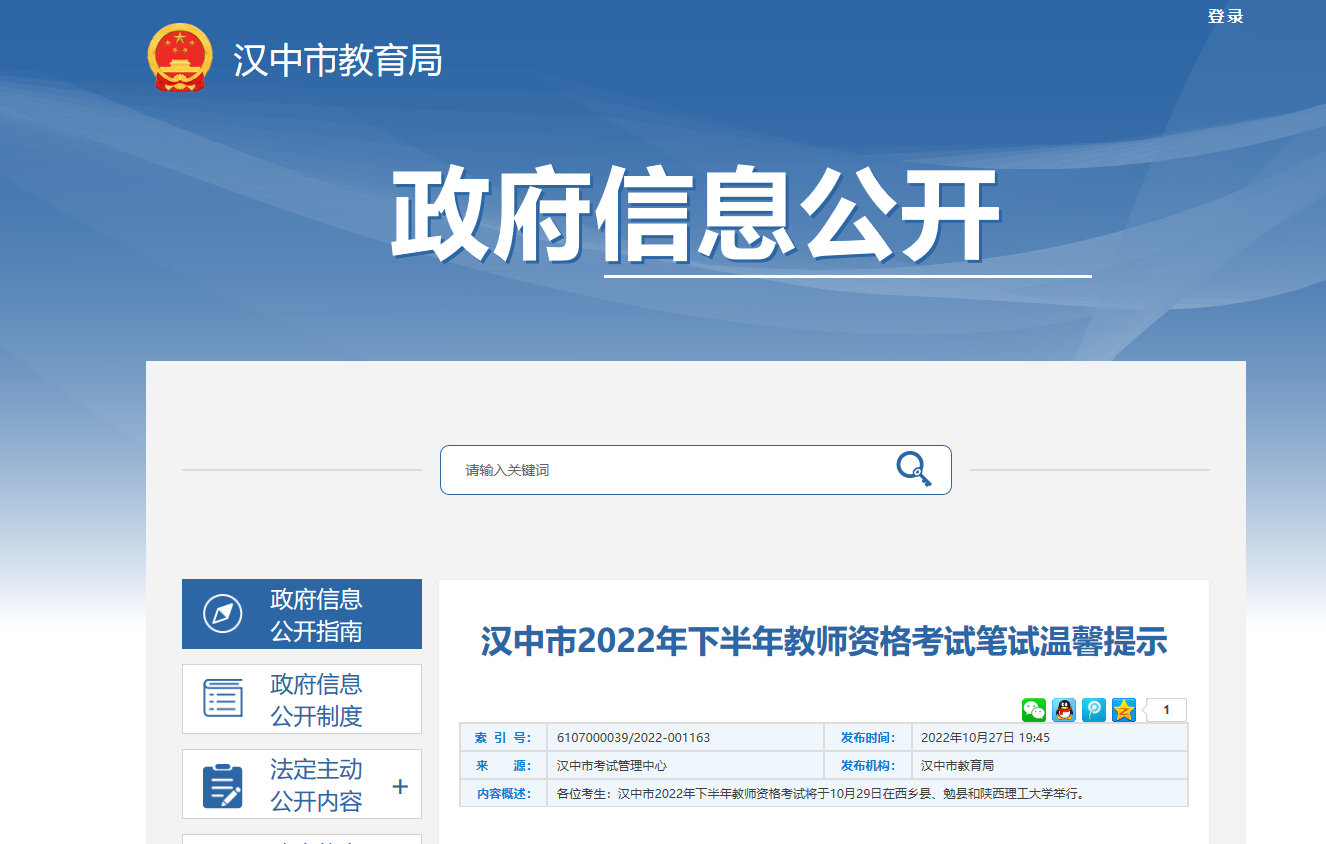The width and height of the screenshot is (1326, 844).
Task: Share to Qzone with star icon
Action: (1124, 710)
